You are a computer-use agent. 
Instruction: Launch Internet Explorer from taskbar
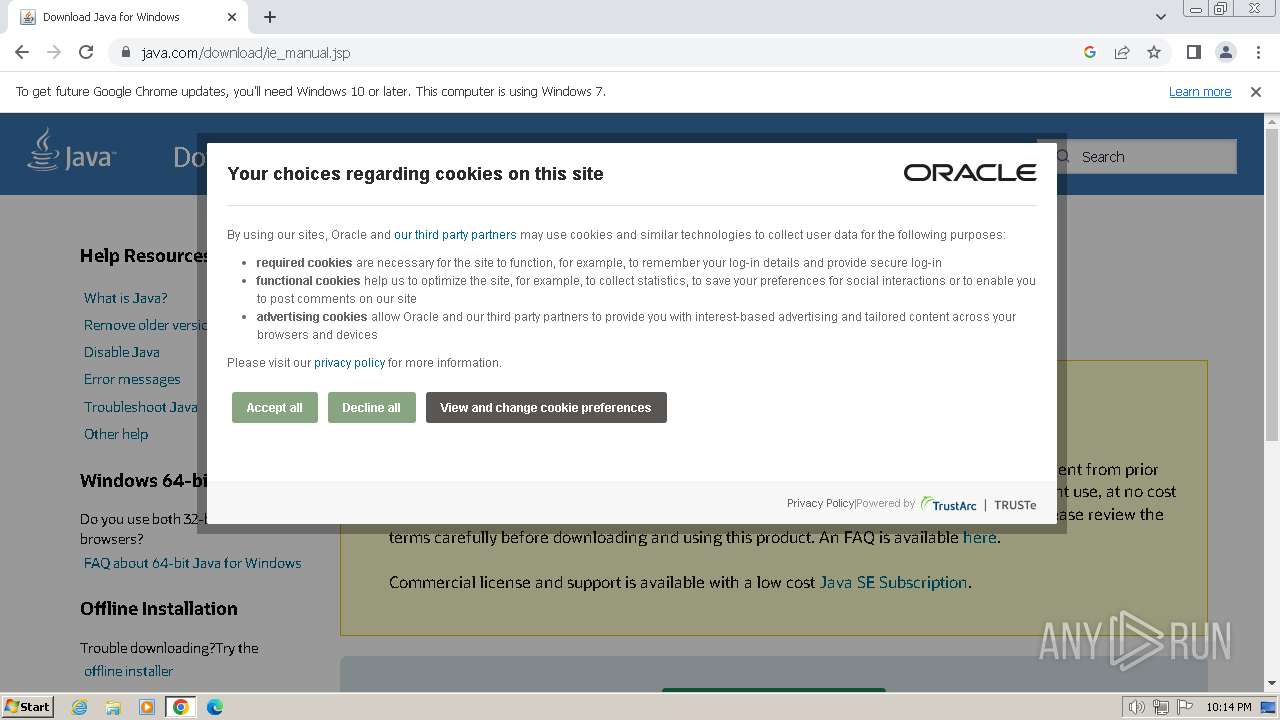pos(80,707)
